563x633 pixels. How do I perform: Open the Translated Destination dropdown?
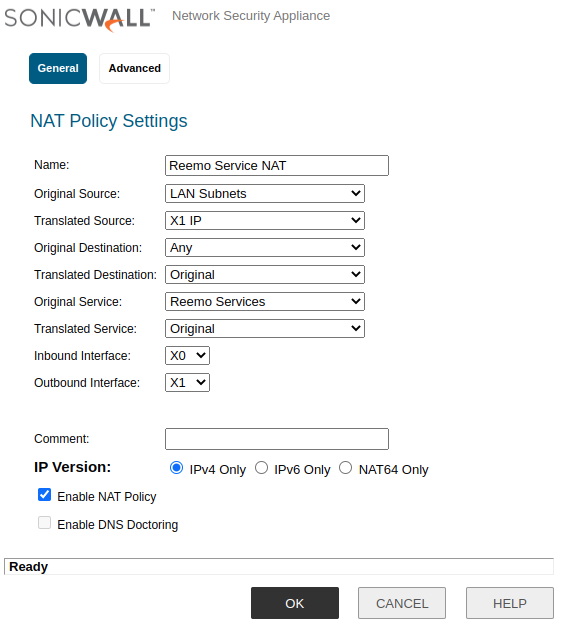pyautogui.click(x=265, y=275)
